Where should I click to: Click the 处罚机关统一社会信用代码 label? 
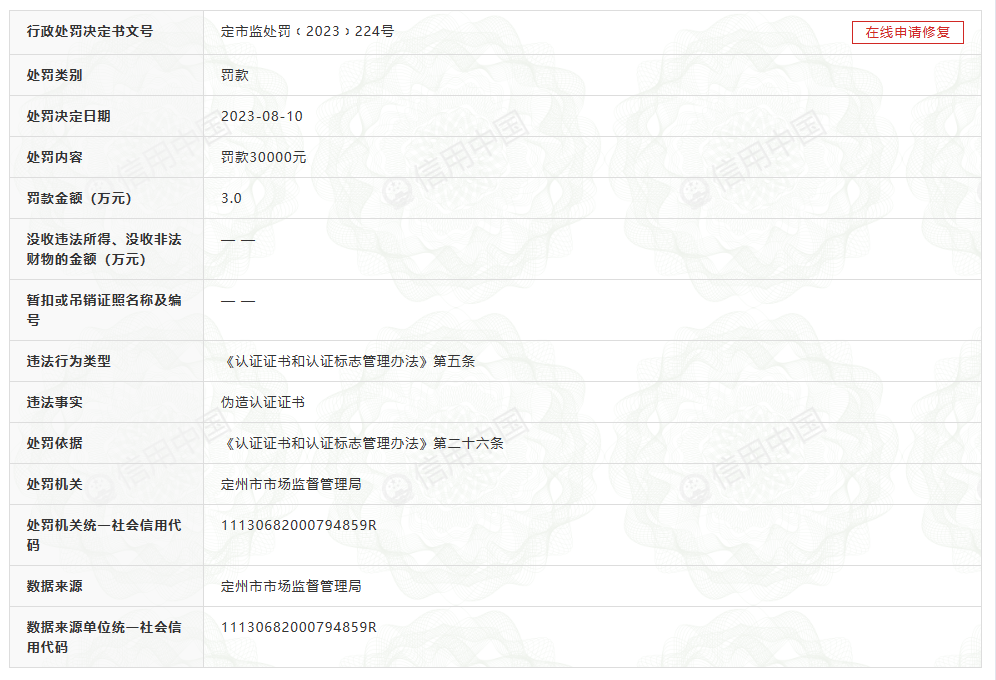[104, 535]
